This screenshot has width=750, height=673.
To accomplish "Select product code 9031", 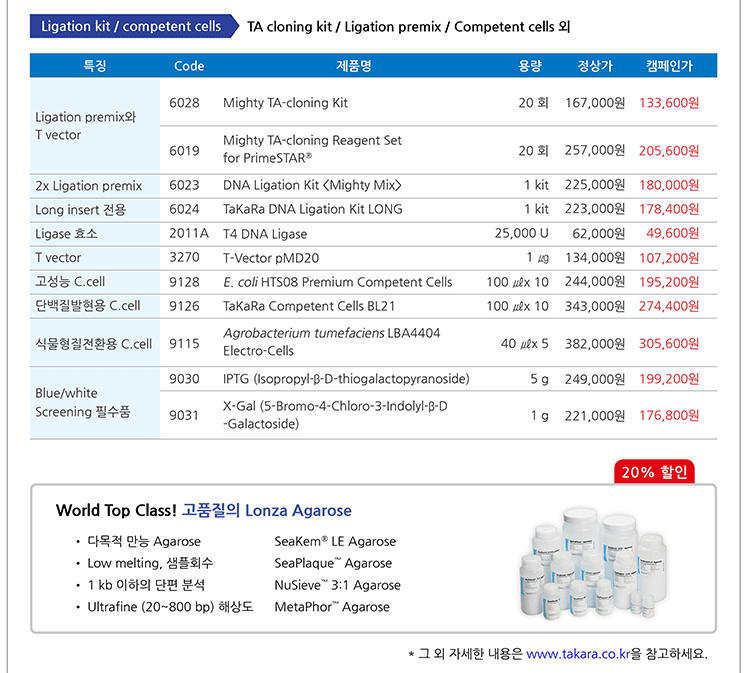I will 184,415.
